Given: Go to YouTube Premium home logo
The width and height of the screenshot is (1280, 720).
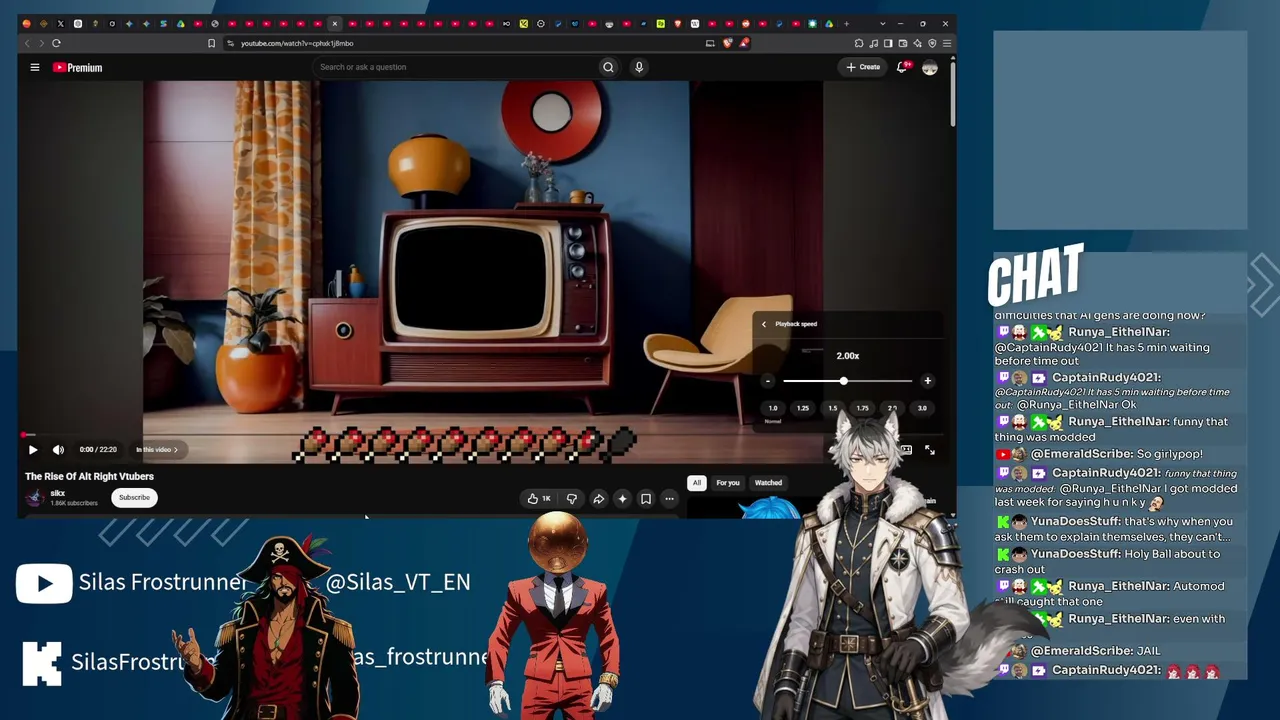Looking at the screenshot, I should pos(77,67).
